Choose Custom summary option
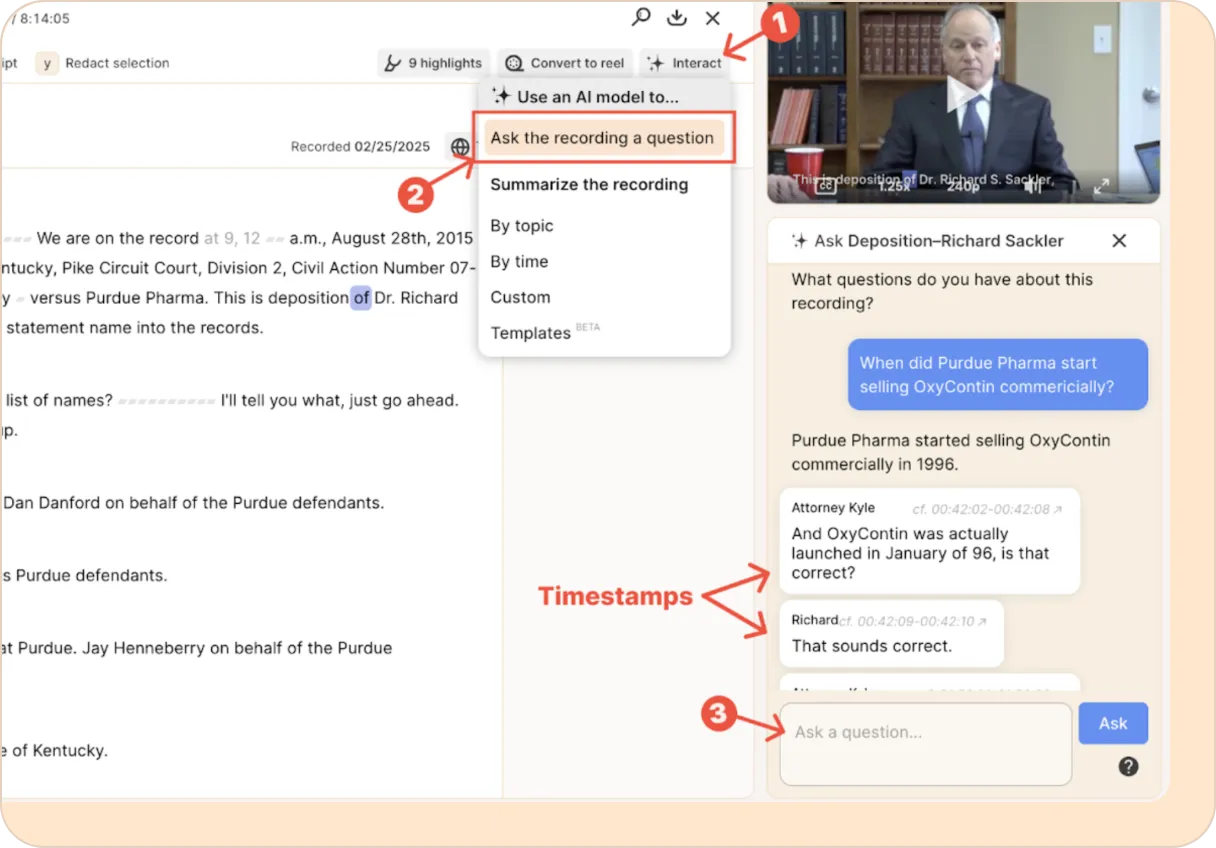Image resolution: width=1216 pixels, height=848 pixels. tap(520, 298)
